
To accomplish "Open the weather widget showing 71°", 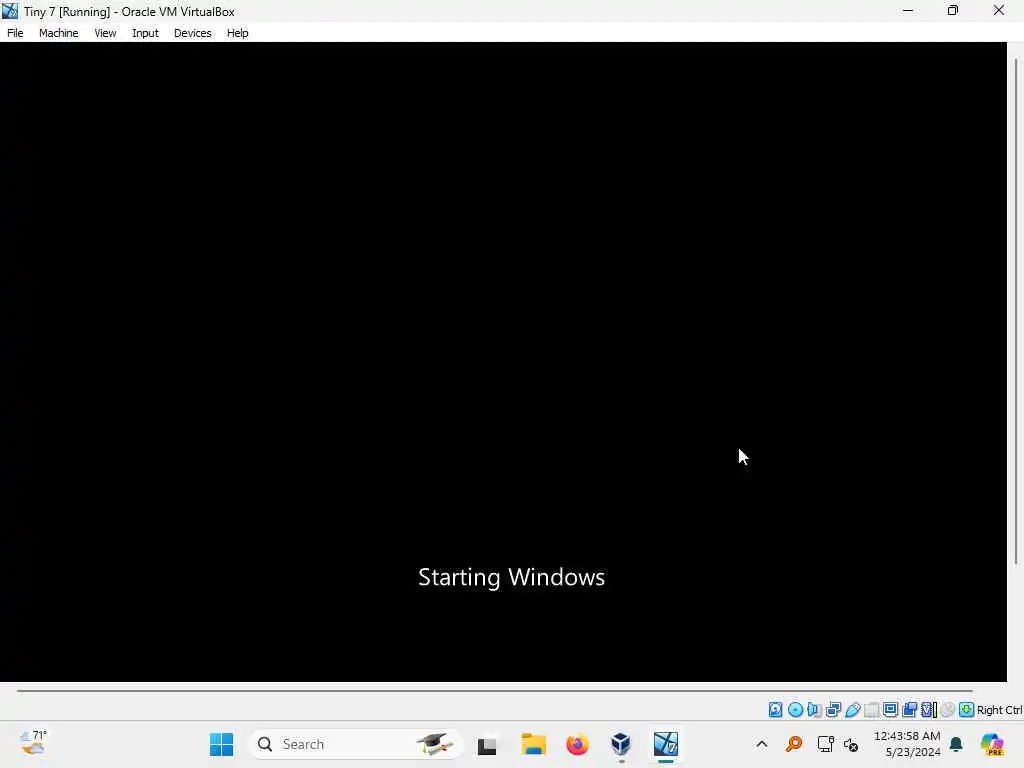I will coord(33,743).
